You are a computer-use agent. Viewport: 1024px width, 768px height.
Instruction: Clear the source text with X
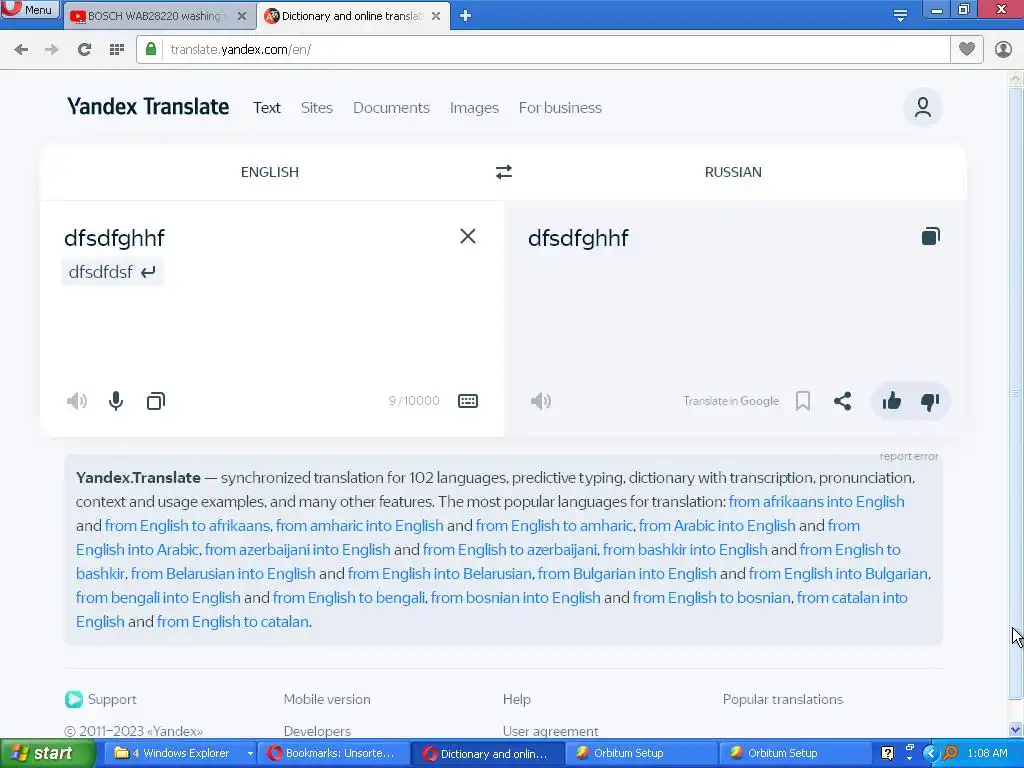[x=468, y=236]
